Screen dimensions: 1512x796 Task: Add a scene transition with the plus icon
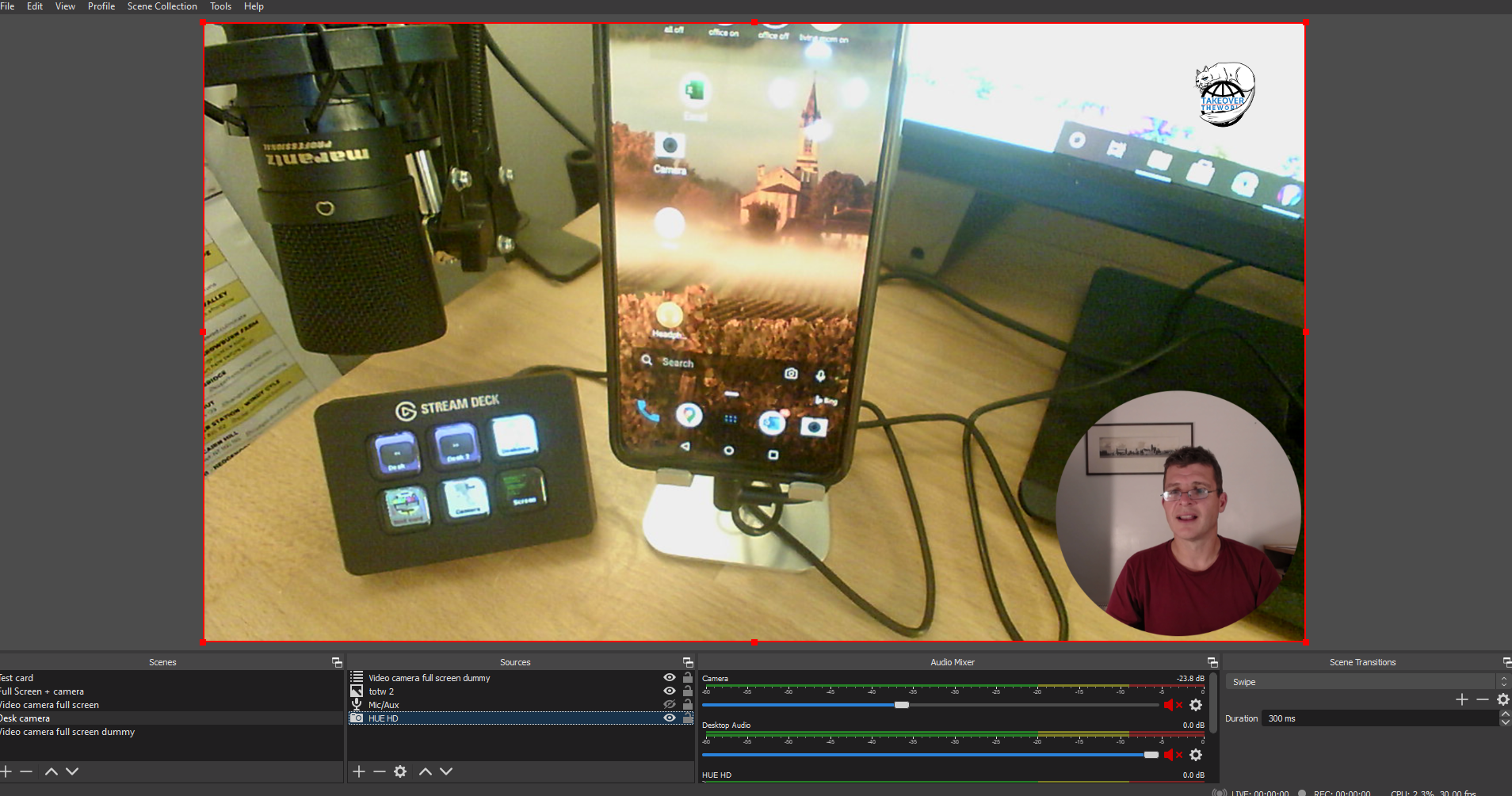click(x=1462, y=699)
